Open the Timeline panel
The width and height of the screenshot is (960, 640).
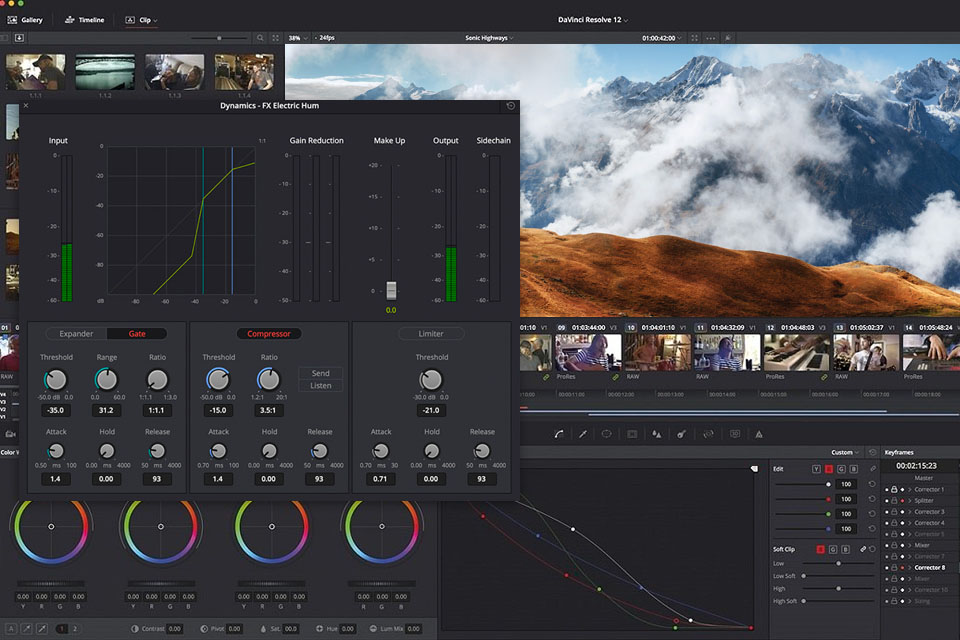(84, 20)
